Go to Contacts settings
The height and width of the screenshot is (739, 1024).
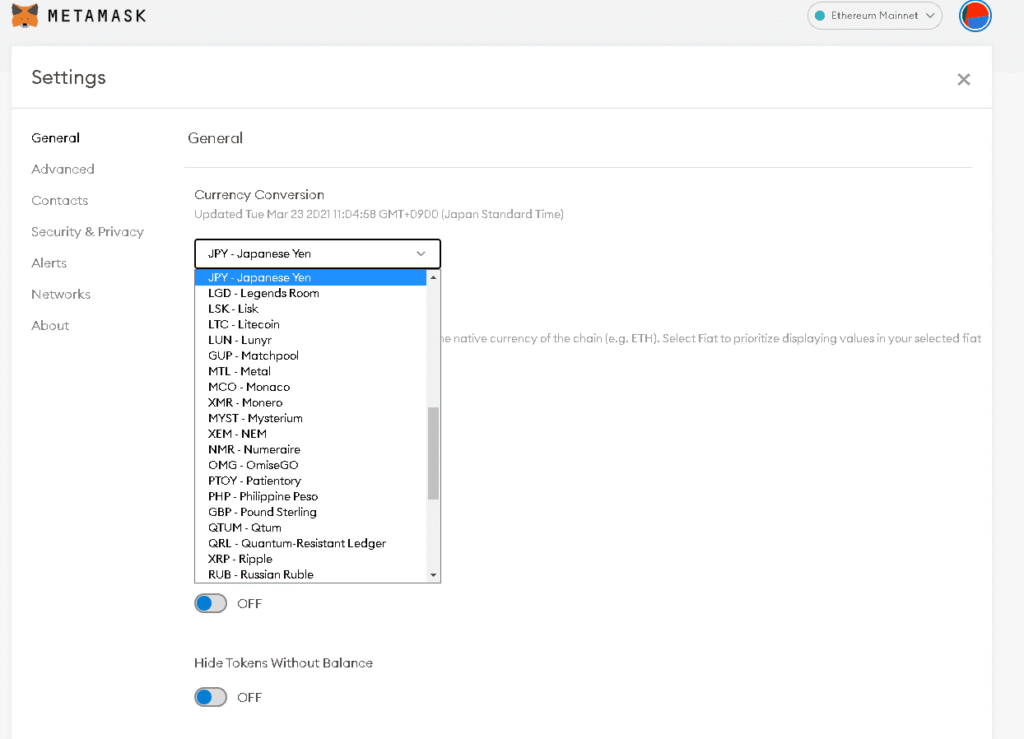click(x=60, y=200)
